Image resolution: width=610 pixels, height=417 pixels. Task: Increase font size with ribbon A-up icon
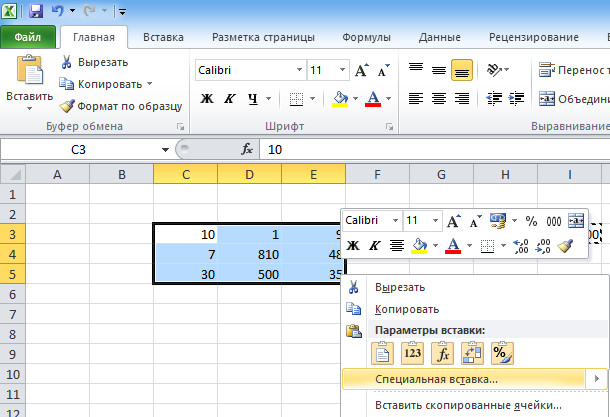pos(362,70)
